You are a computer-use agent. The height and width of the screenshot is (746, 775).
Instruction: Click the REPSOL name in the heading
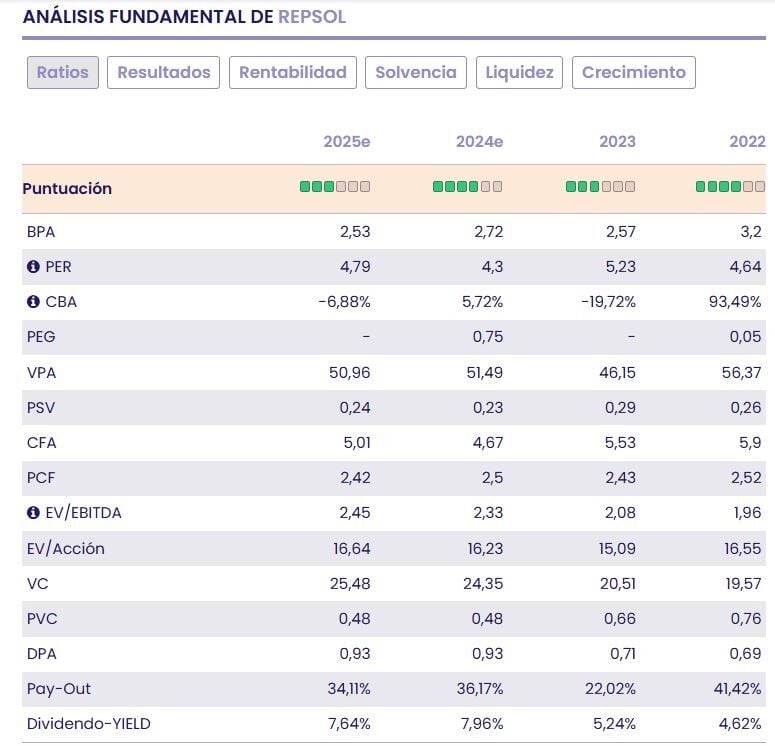312,17
